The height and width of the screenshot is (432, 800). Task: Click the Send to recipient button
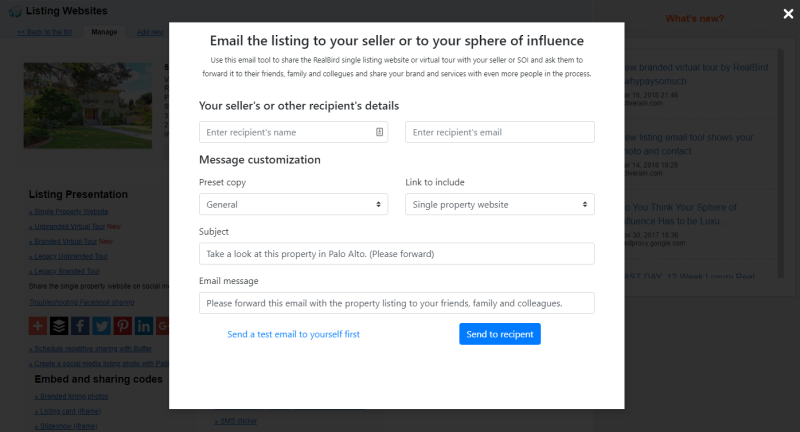500,334
